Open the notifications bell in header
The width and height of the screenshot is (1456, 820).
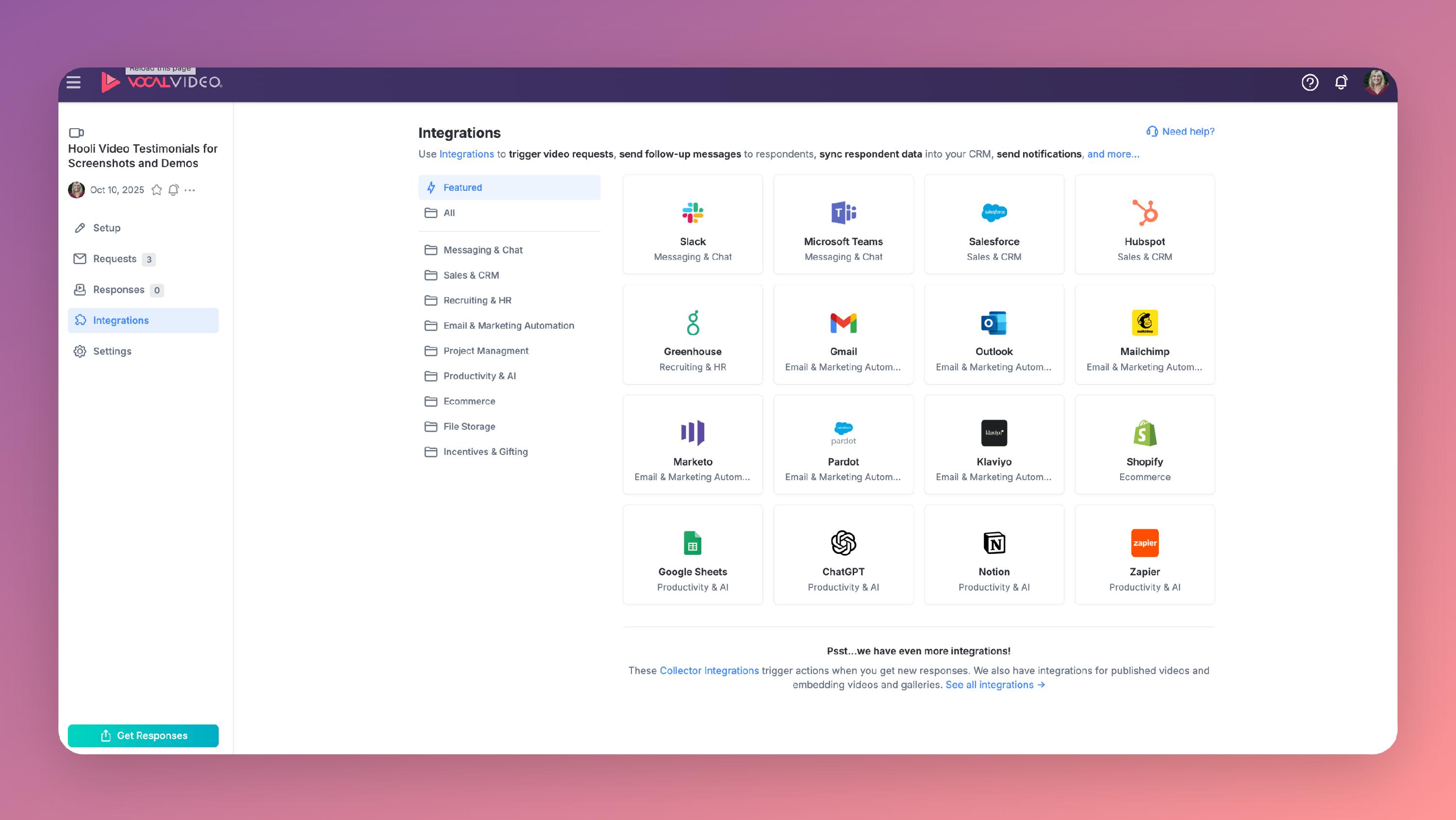[1340, 83]
